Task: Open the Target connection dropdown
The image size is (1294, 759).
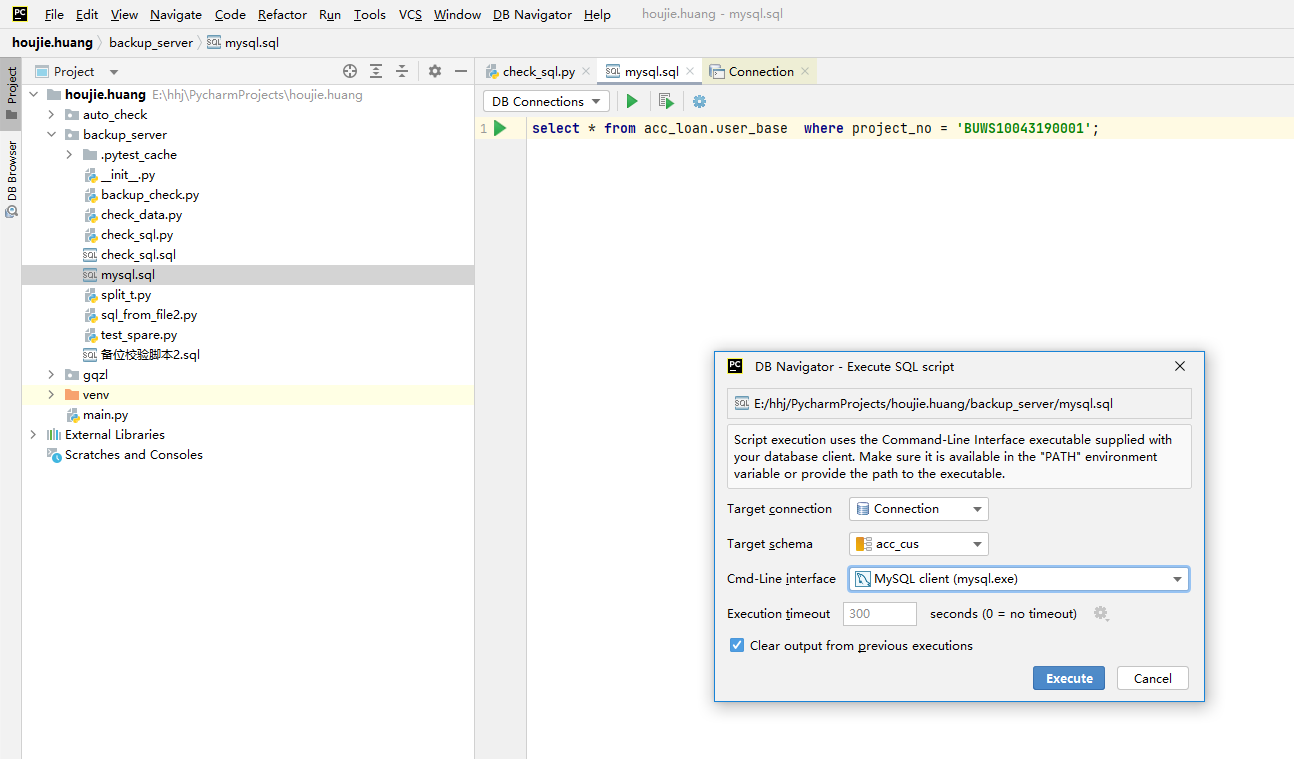Action: pos(918,508)
